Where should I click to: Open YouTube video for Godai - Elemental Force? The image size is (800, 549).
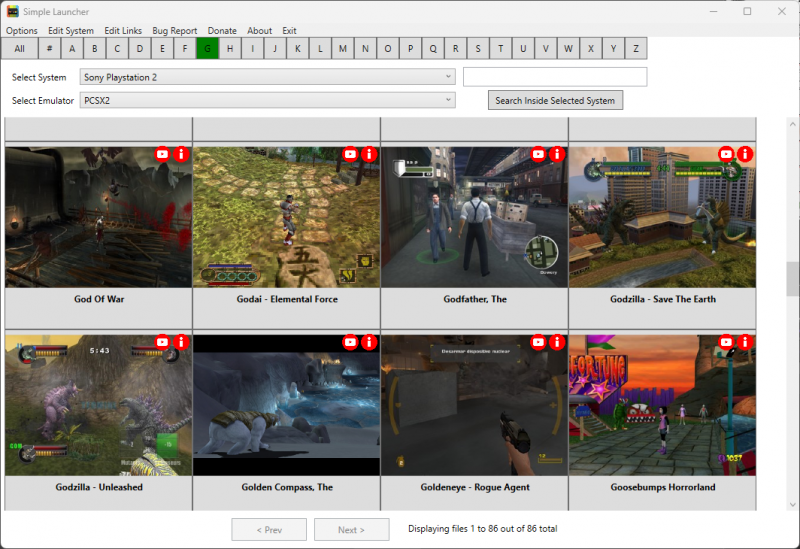click(x=350, y=154)
